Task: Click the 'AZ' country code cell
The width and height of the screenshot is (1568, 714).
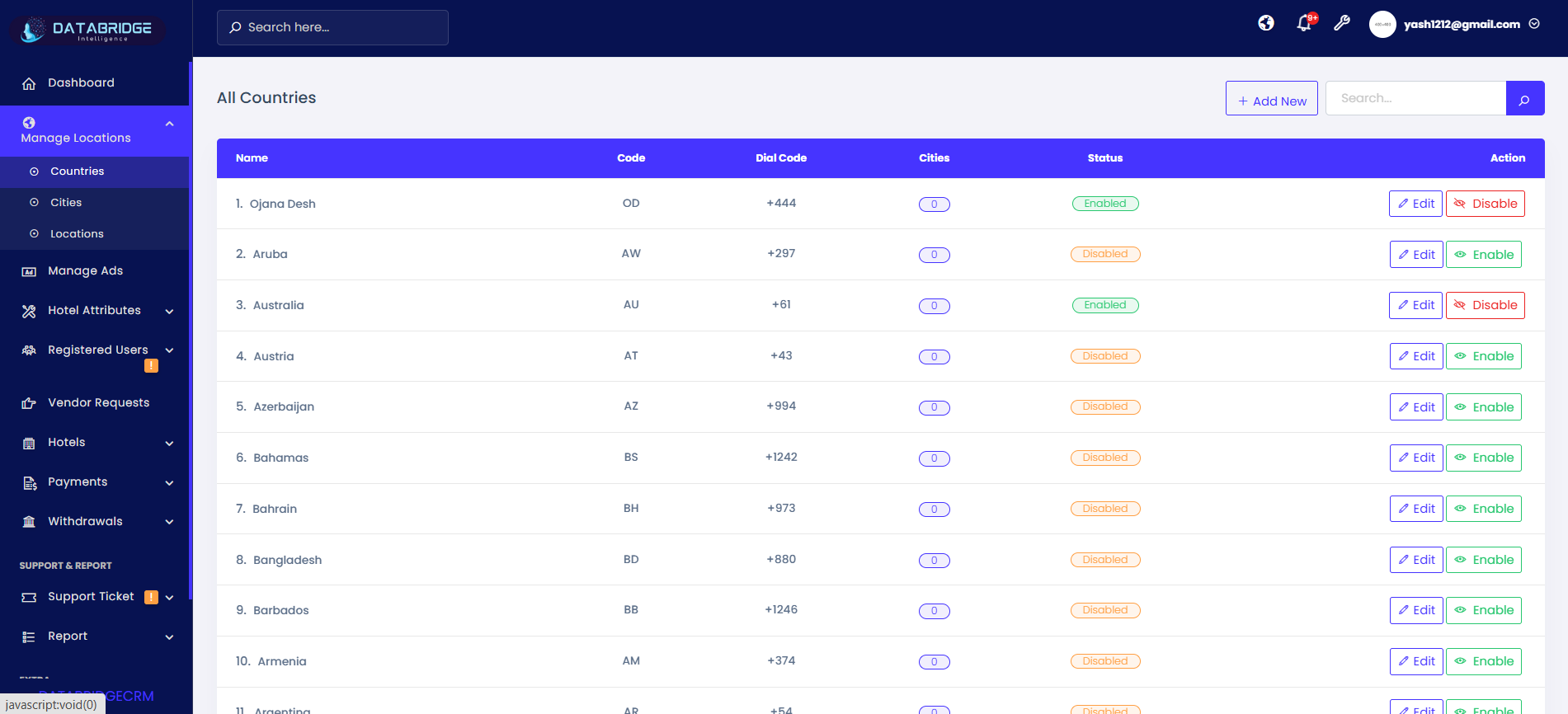Action: [x=631, y=406]
